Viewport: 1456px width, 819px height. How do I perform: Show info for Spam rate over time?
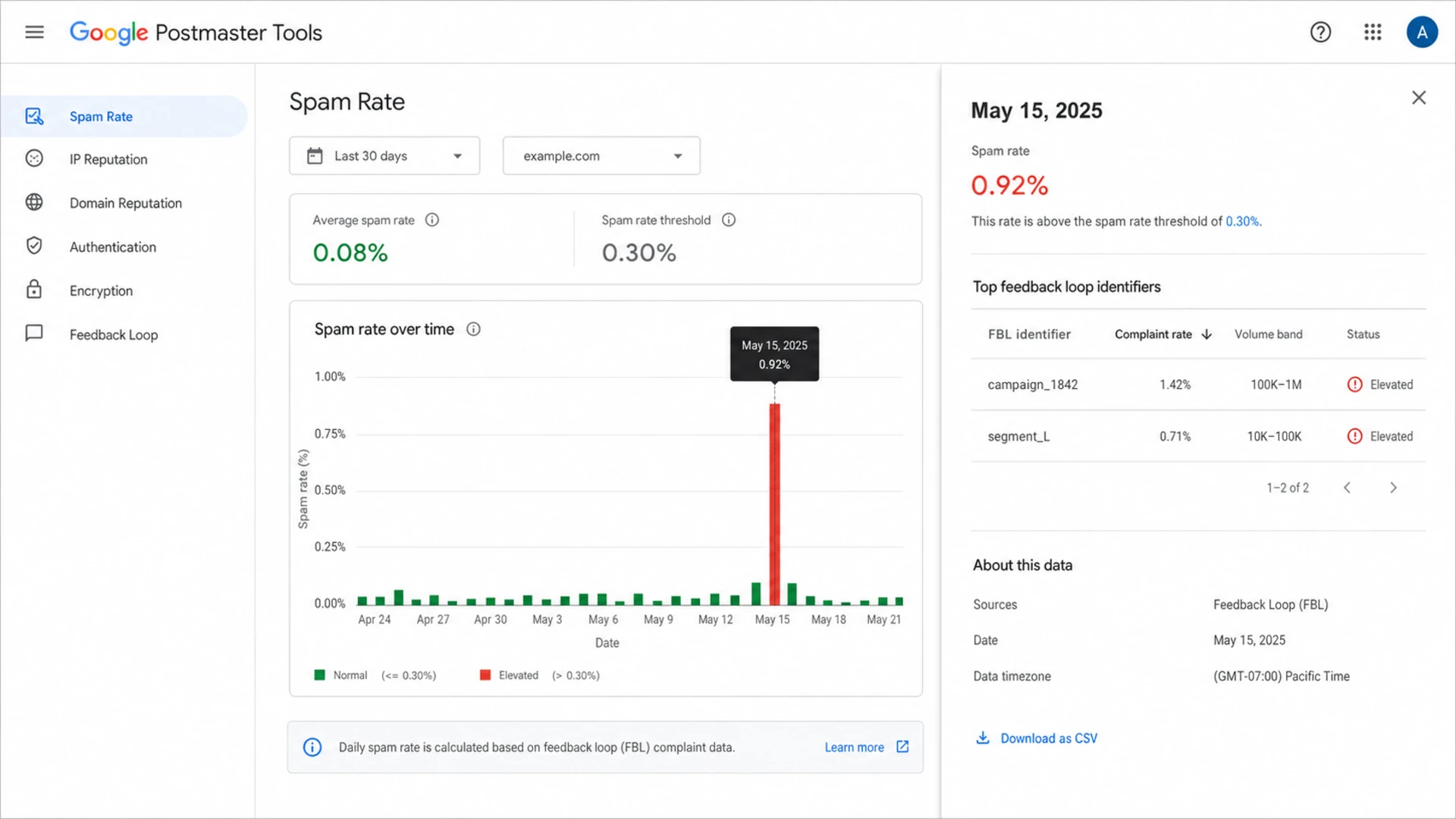click(473, 329)
